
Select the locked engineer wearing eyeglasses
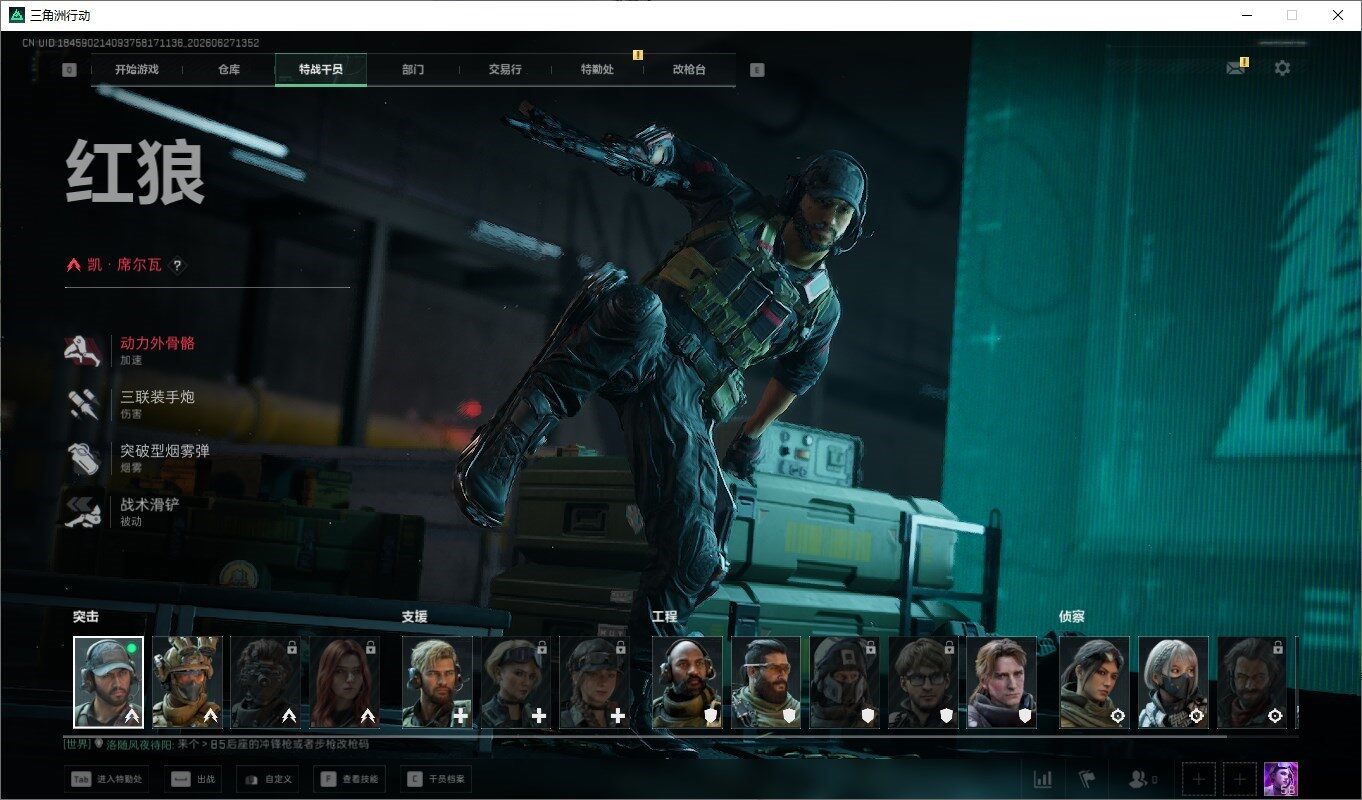(x=924, y=682)
